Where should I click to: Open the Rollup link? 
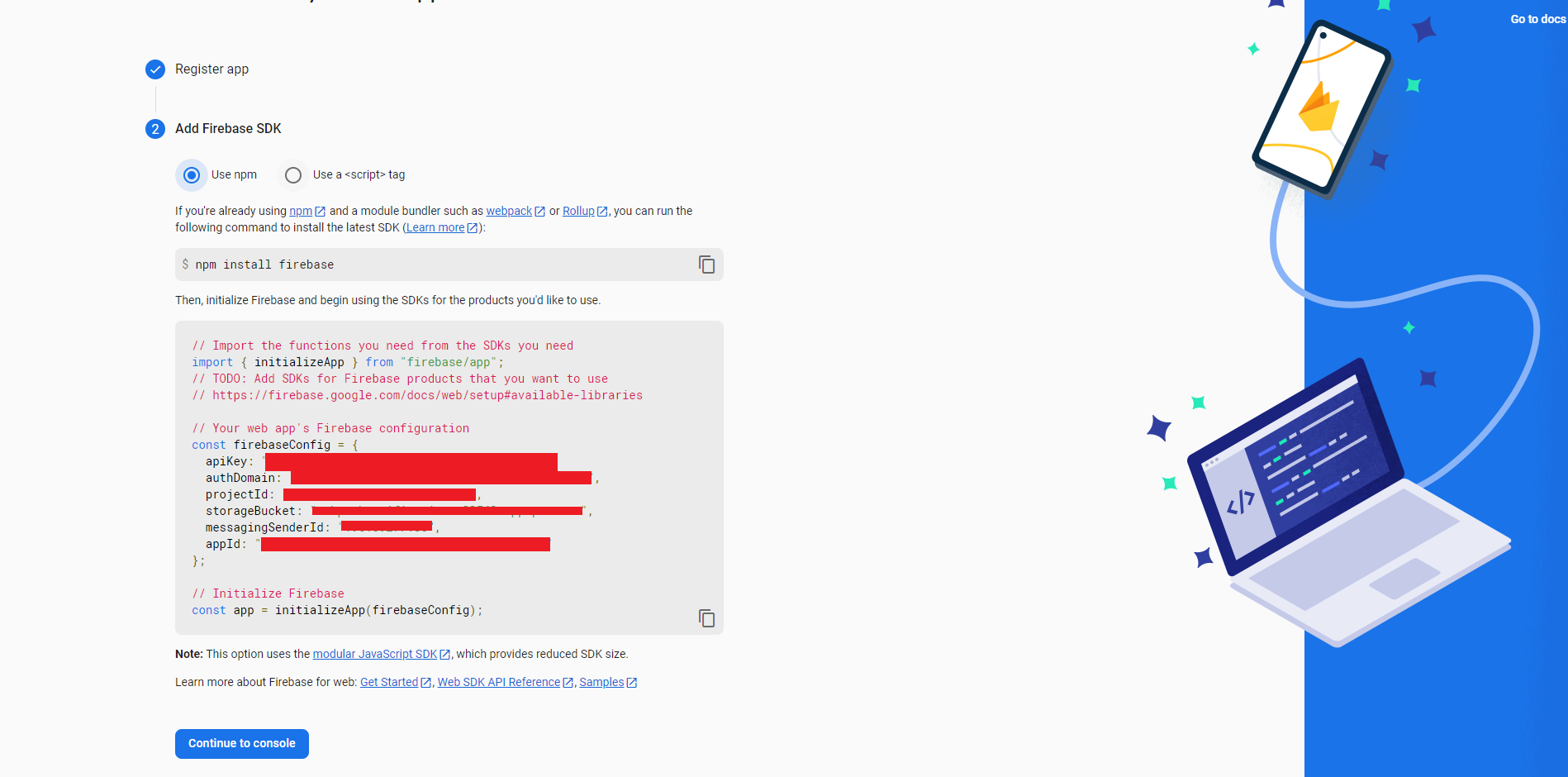585,211
